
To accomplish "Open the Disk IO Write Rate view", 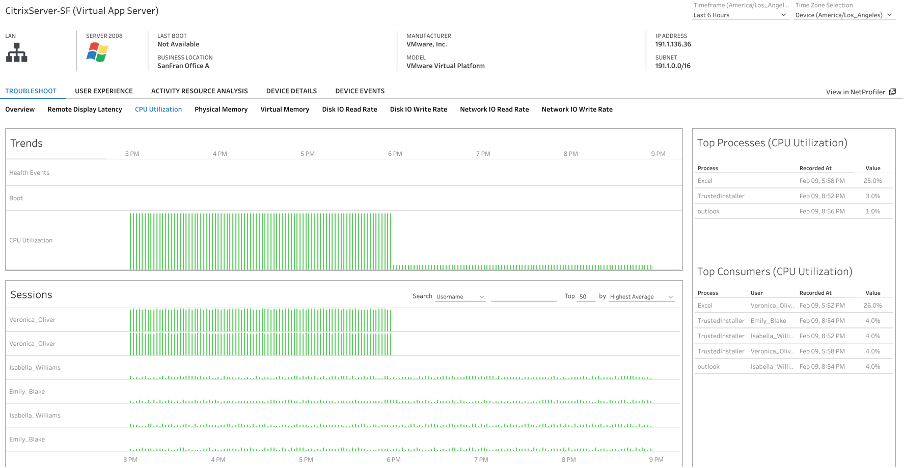I will pyautogui.click(x=419, y=109).
